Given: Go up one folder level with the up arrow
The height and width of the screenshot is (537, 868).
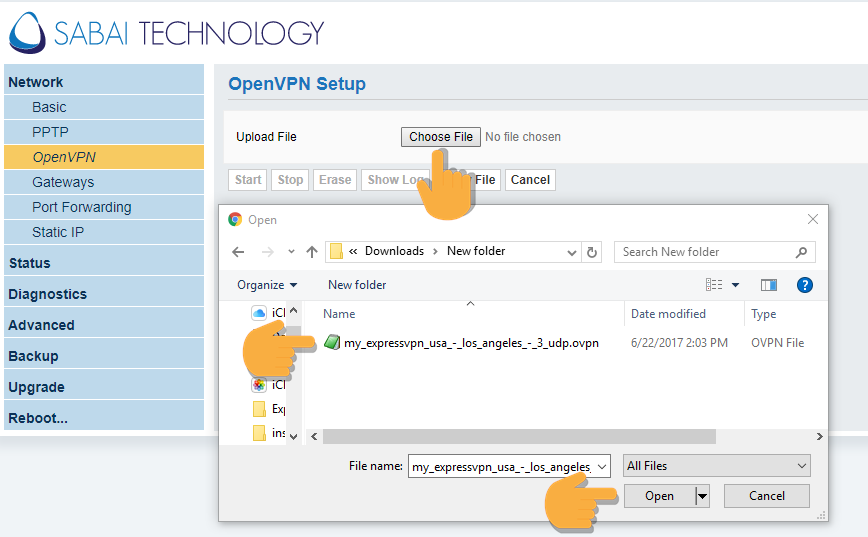Looking at the screenshot, I should click(312, 252).
